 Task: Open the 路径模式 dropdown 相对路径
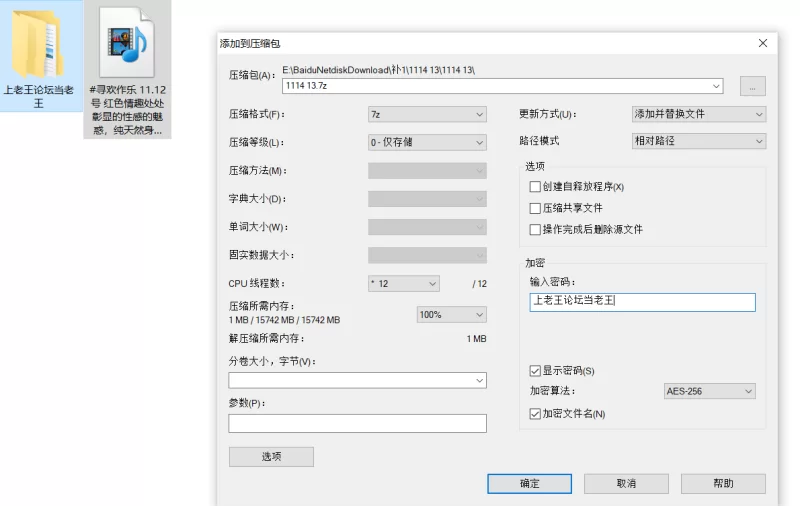[x=699, y=141]
